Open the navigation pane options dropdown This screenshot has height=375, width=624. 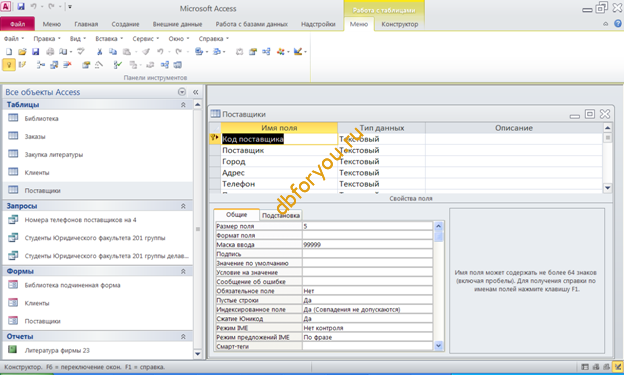[x=182, y=92]
